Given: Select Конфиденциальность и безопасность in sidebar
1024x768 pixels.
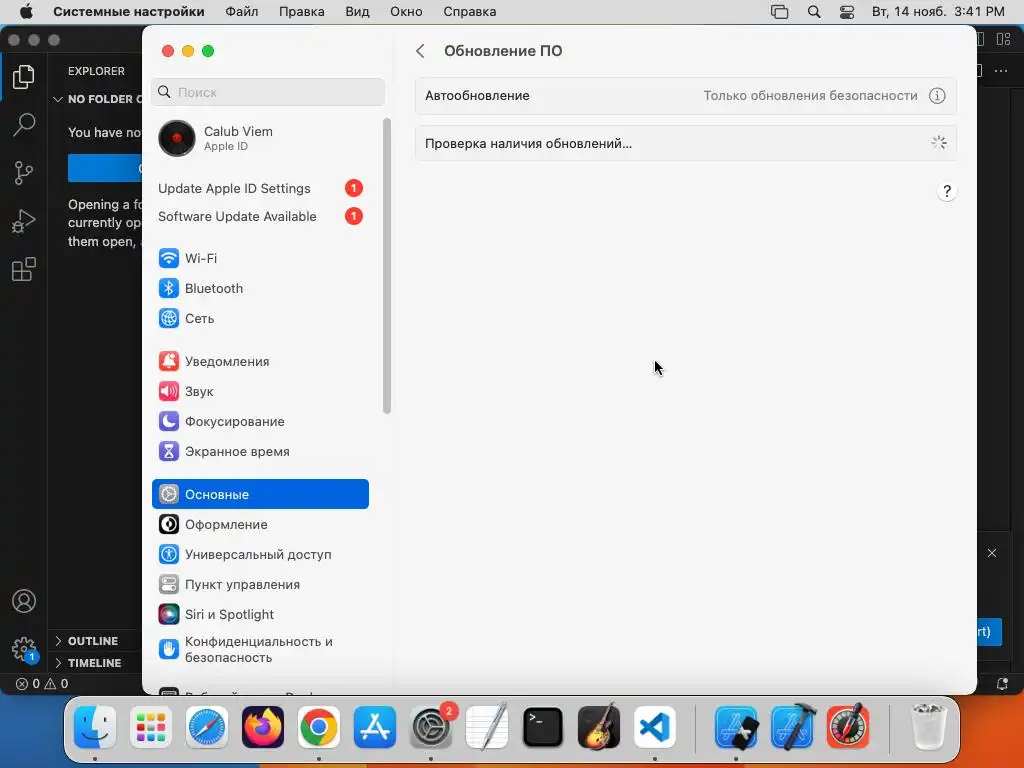Looking at the screenshot, I should pyautogui.click(x=260, y=649).
